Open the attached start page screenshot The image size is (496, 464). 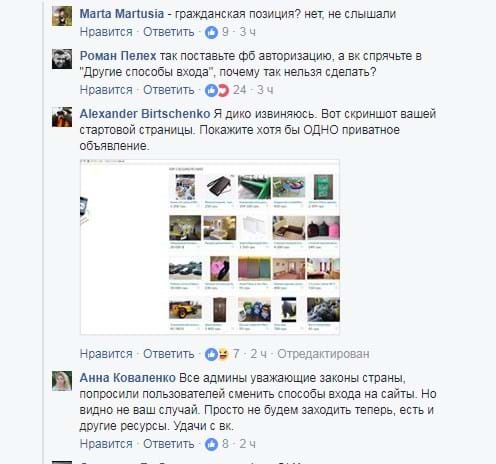coord(210,247)
